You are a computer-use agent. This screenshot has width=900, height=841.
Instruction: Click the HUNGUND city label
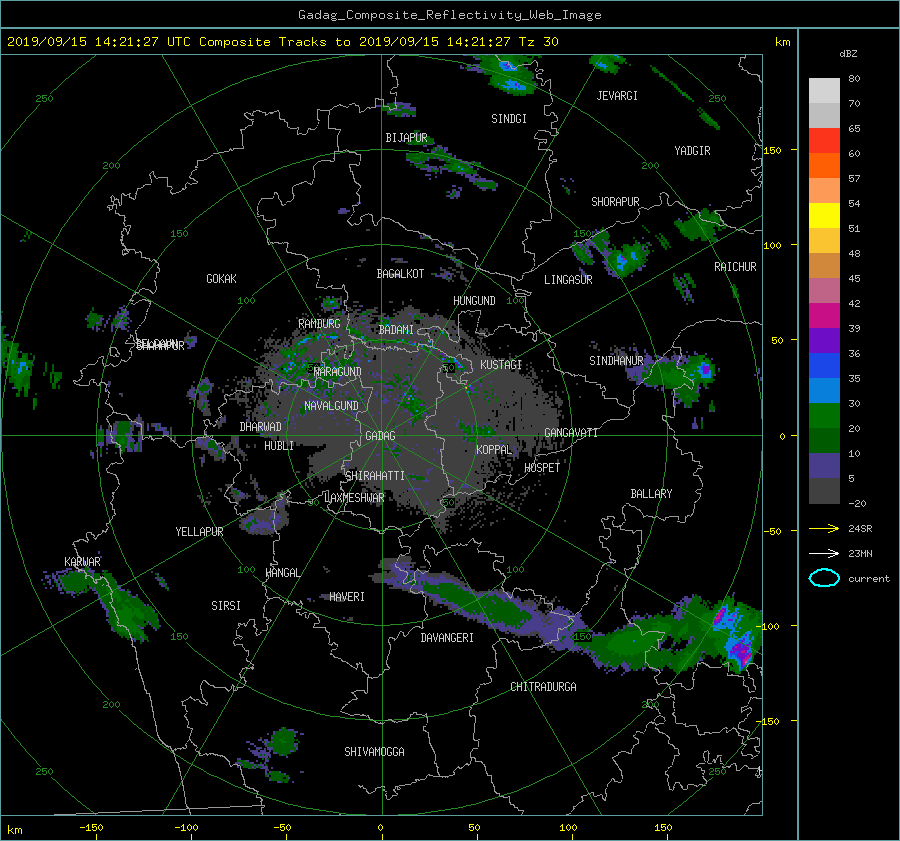coord(474,301)
